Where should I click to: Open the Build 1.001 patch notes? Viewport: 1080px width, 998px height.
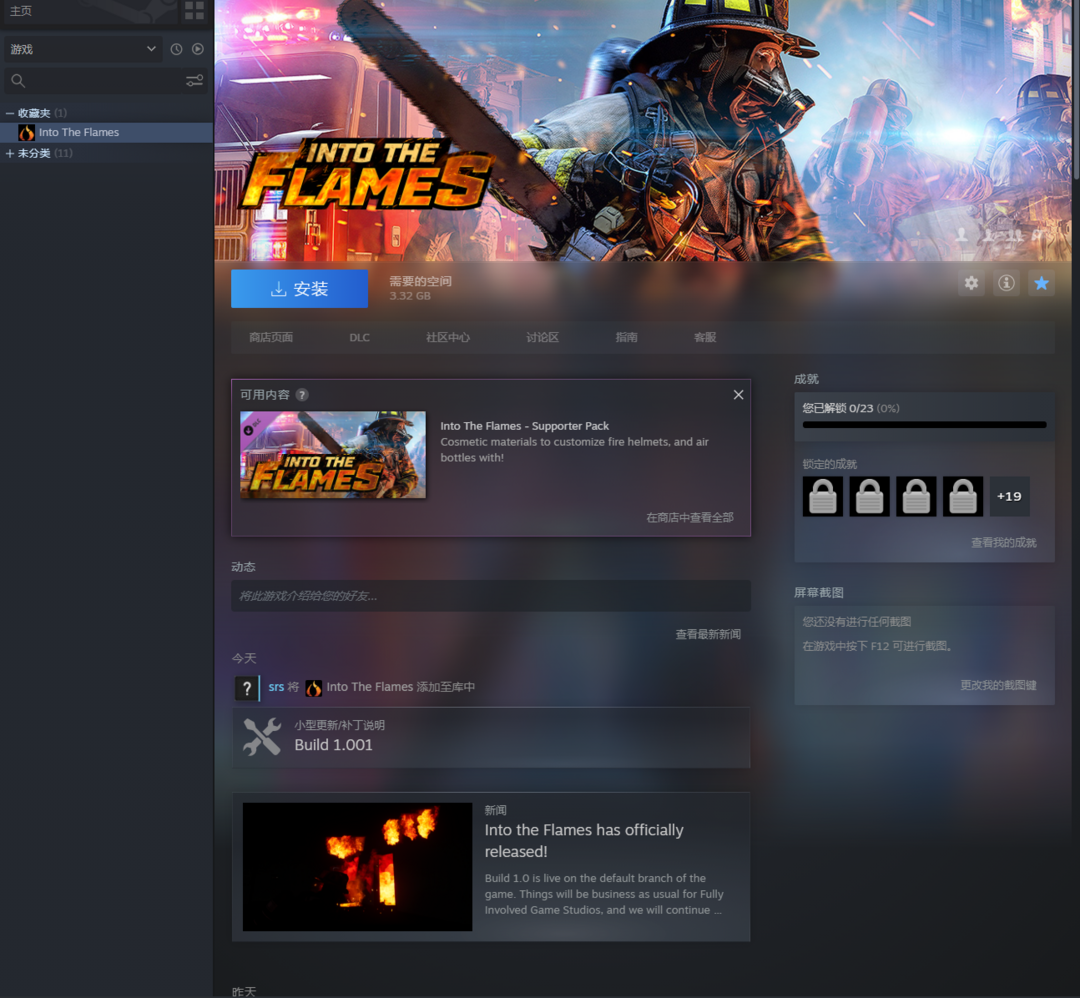[333, 745]
